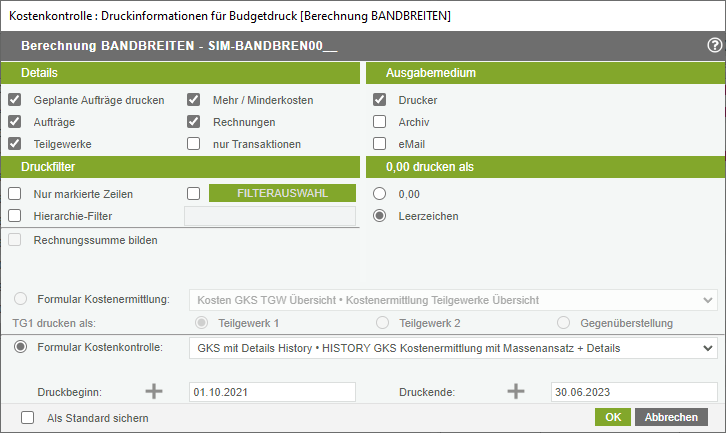Enable the nur Transaktionen checkbox

(x=194, y=144)
